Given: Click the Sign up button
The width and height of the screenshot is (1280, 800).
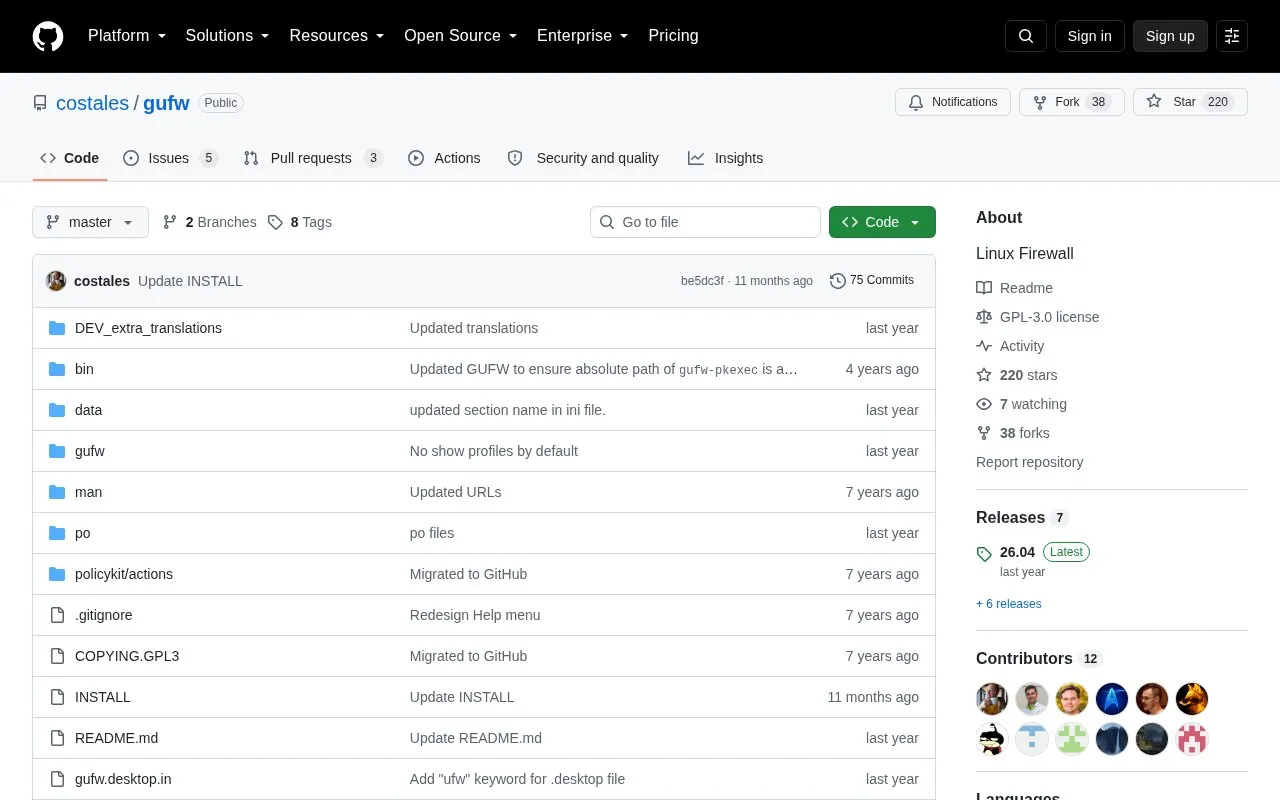Looking at the screenshot, I should [1170, 36].
